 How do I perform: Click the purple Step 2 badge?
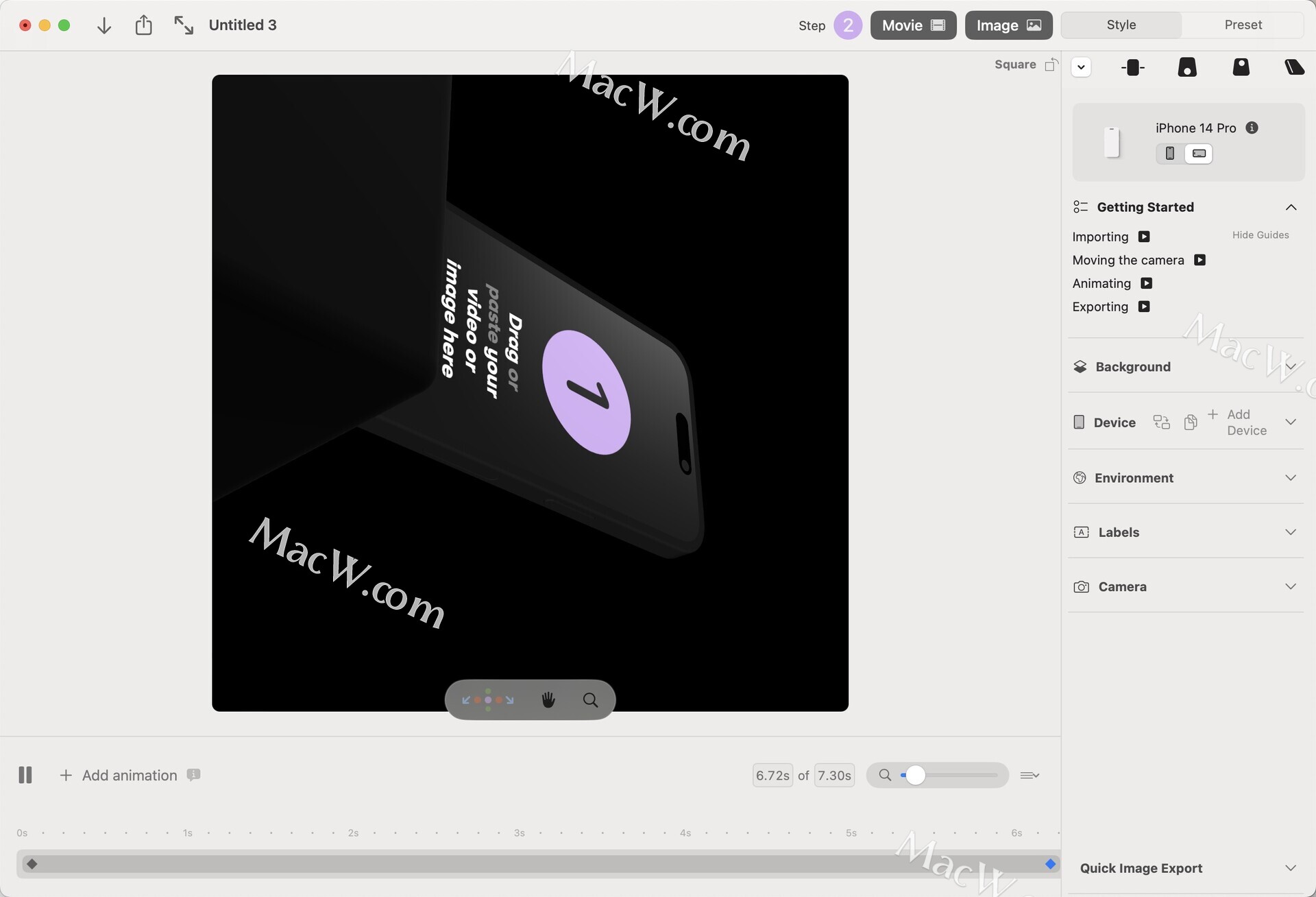848,25
